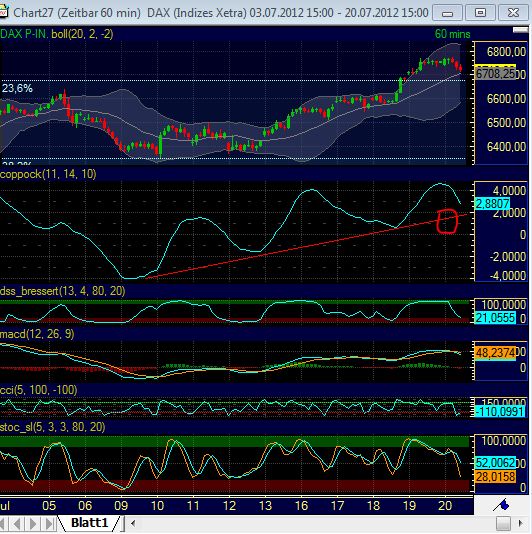Click the '23,6%' Fibonacci level label
532x534 pixels.
click(17, 89)
